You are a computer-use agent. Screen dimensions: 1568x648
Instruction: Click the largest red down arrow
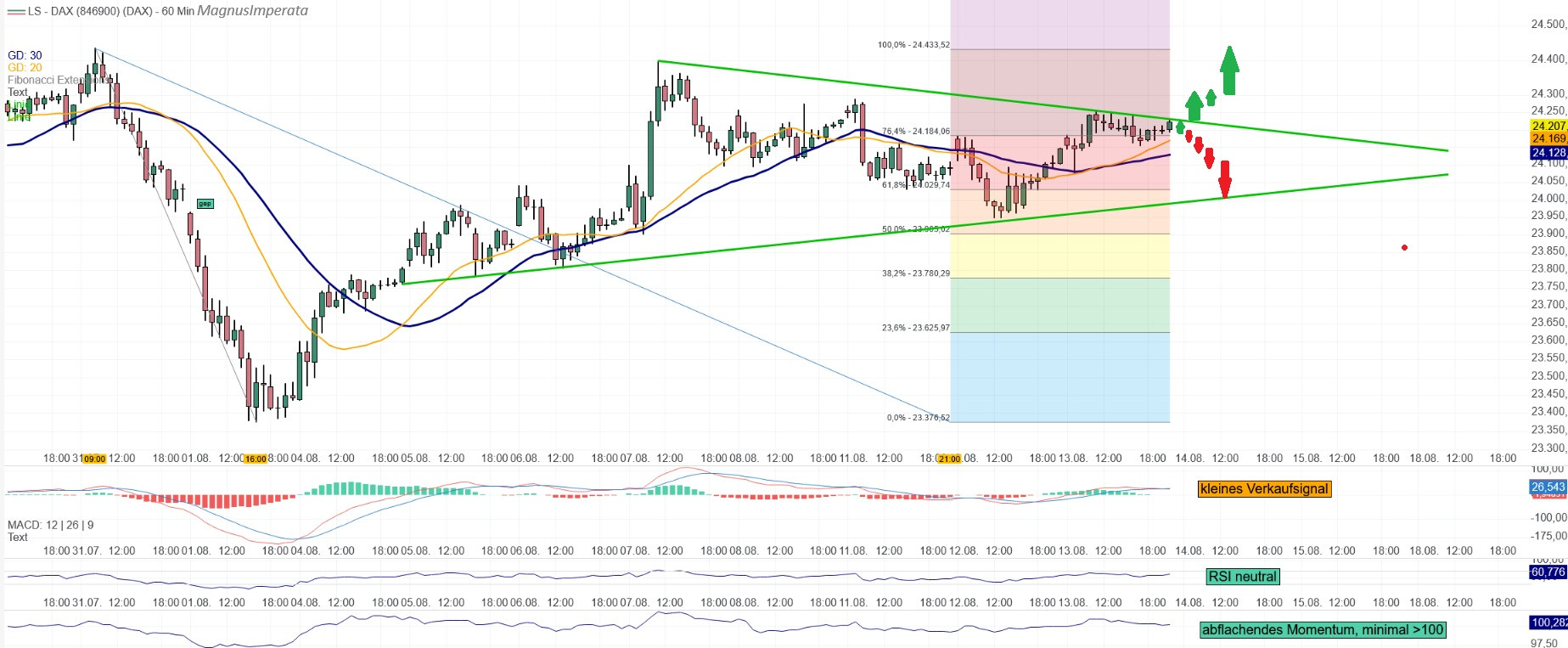point(1224,180)
